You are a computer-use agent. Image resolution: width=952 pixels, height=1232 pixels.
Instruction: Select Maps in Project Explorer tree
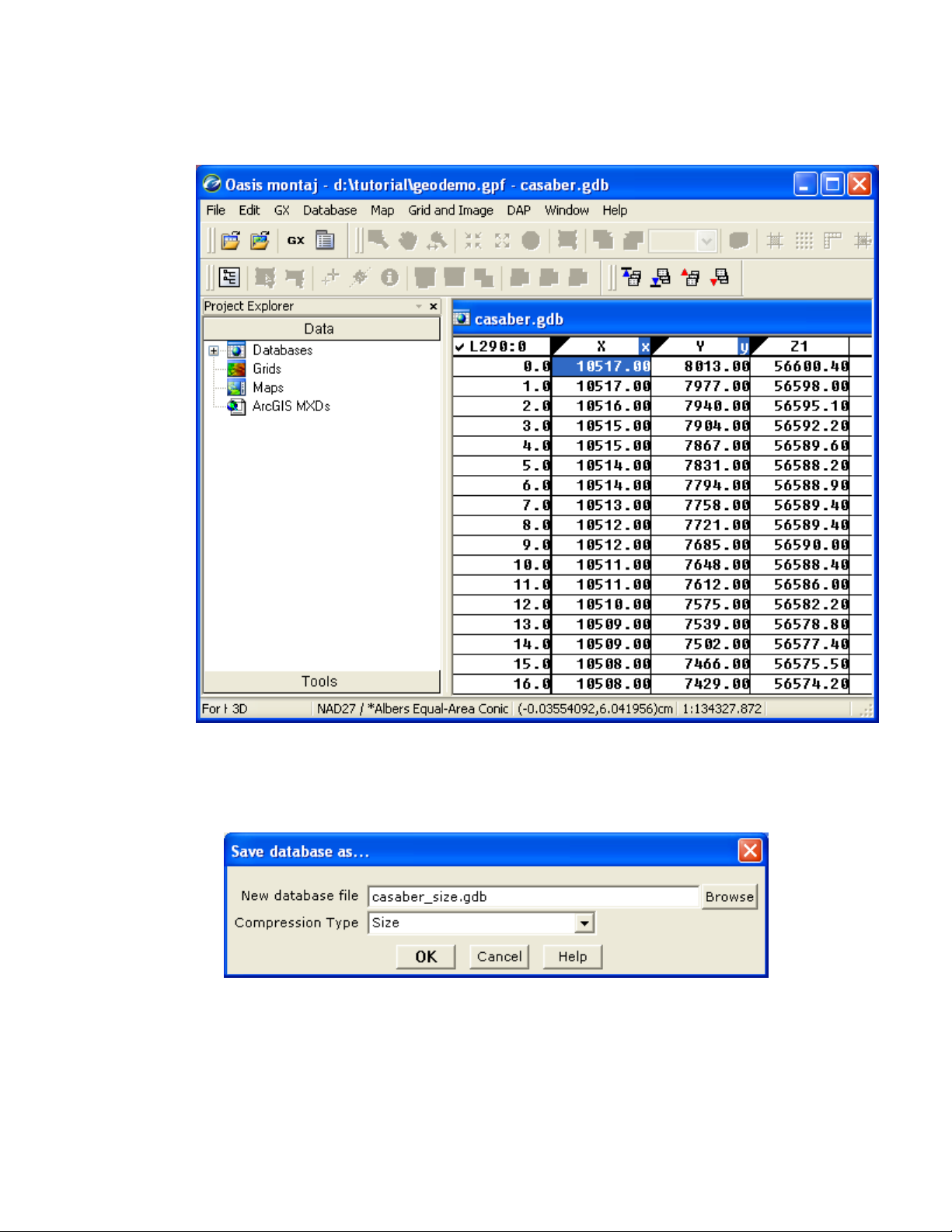coord(267,388)
